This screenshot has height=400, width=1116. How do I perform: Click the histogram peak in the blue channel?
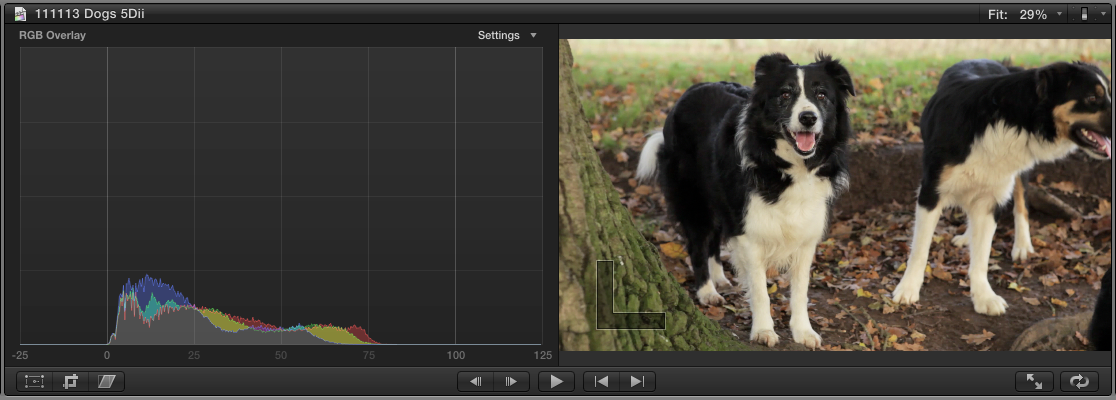[148, 282]
